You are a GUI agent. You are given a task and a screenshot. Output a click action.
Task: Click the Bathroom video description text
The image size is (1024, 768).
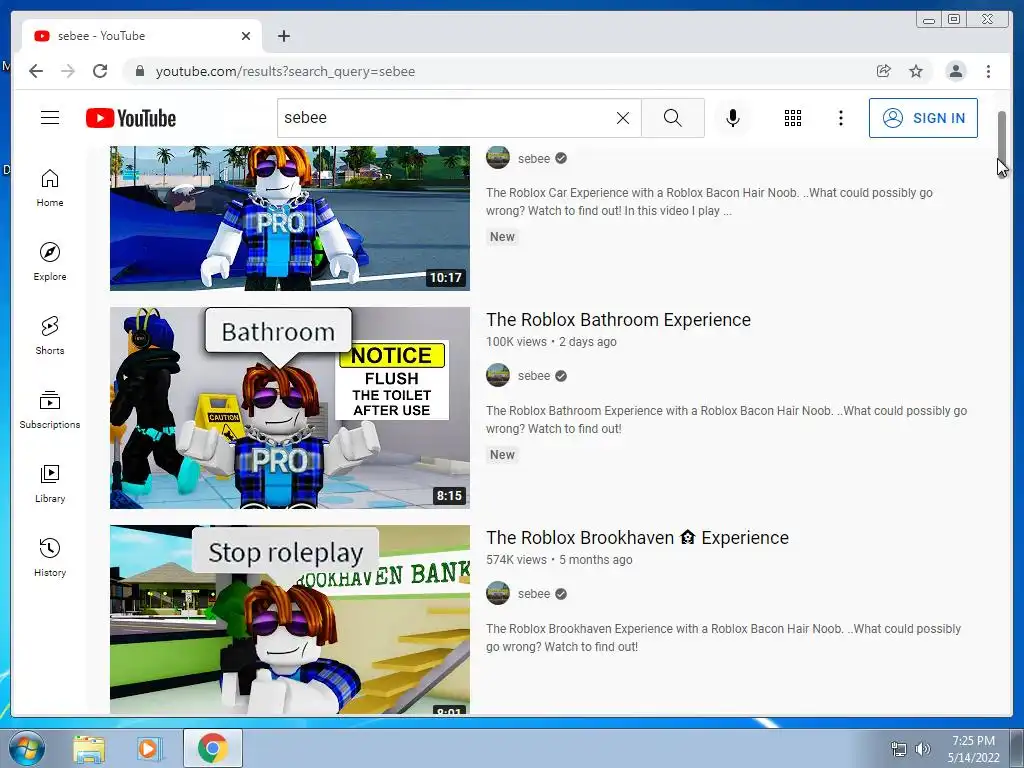coord(726,420)
